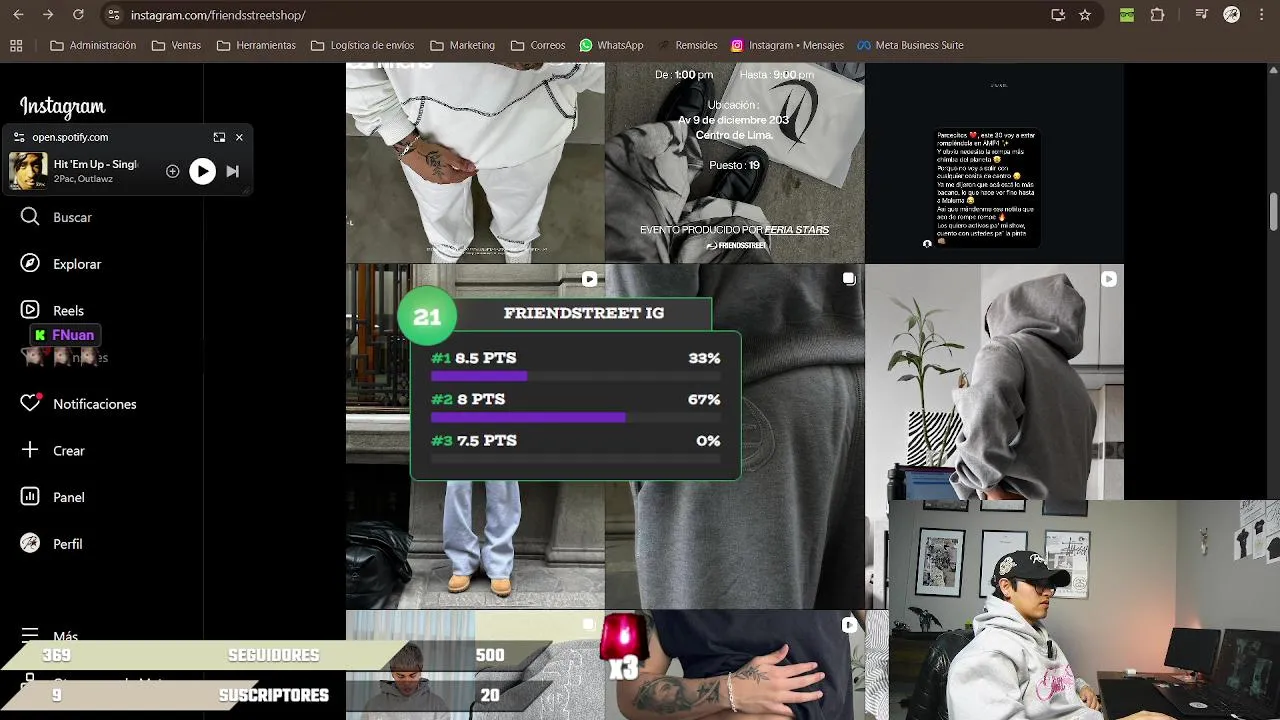The width and height of the screenshot is (1280, 720).
Task: Close the Spotify media popup
Action: 239,137
